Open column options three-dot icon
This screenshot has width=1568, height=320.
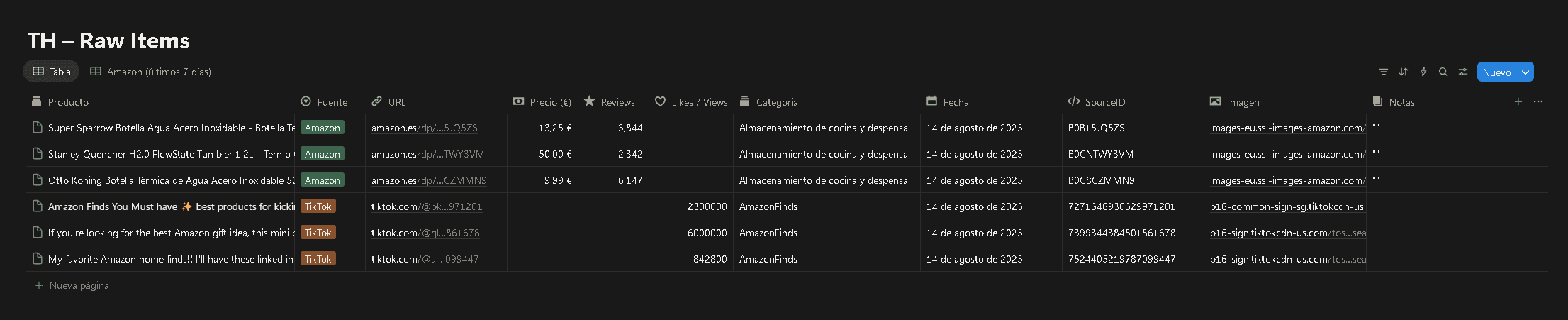tap(1538, 101)
